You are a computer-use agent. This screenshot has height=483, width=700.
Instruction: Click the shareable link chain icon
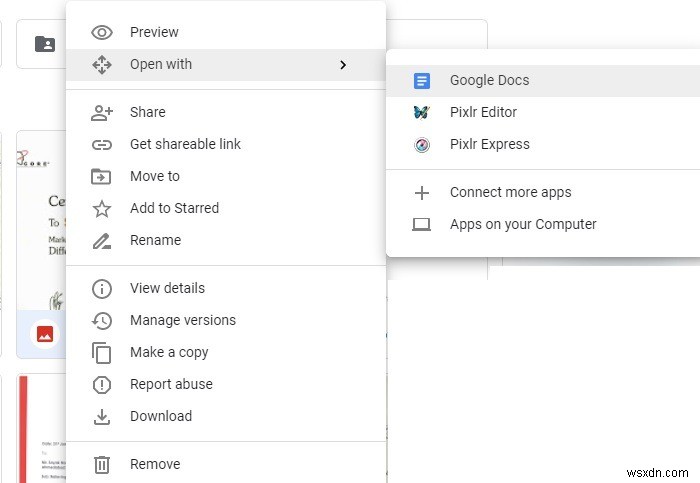coord(102,145)
